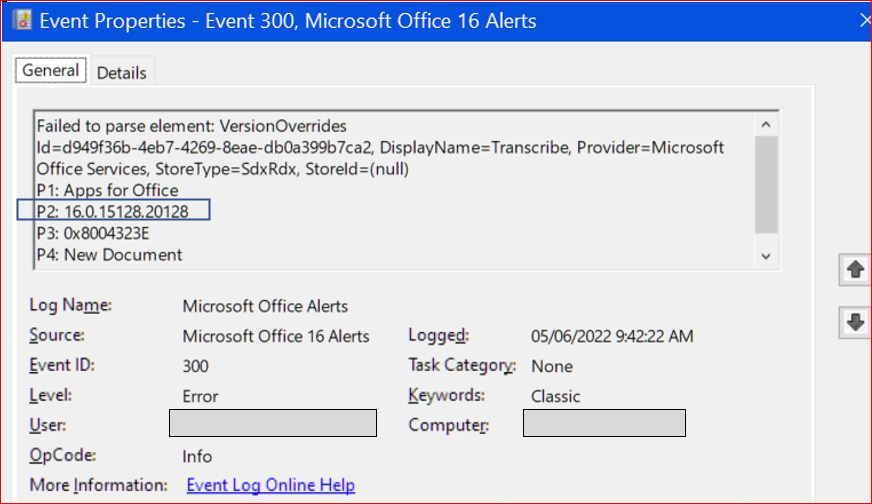Click the 'Event ID:' label
872x504 pixels.
pyautogui.click(x=62, y=365)
